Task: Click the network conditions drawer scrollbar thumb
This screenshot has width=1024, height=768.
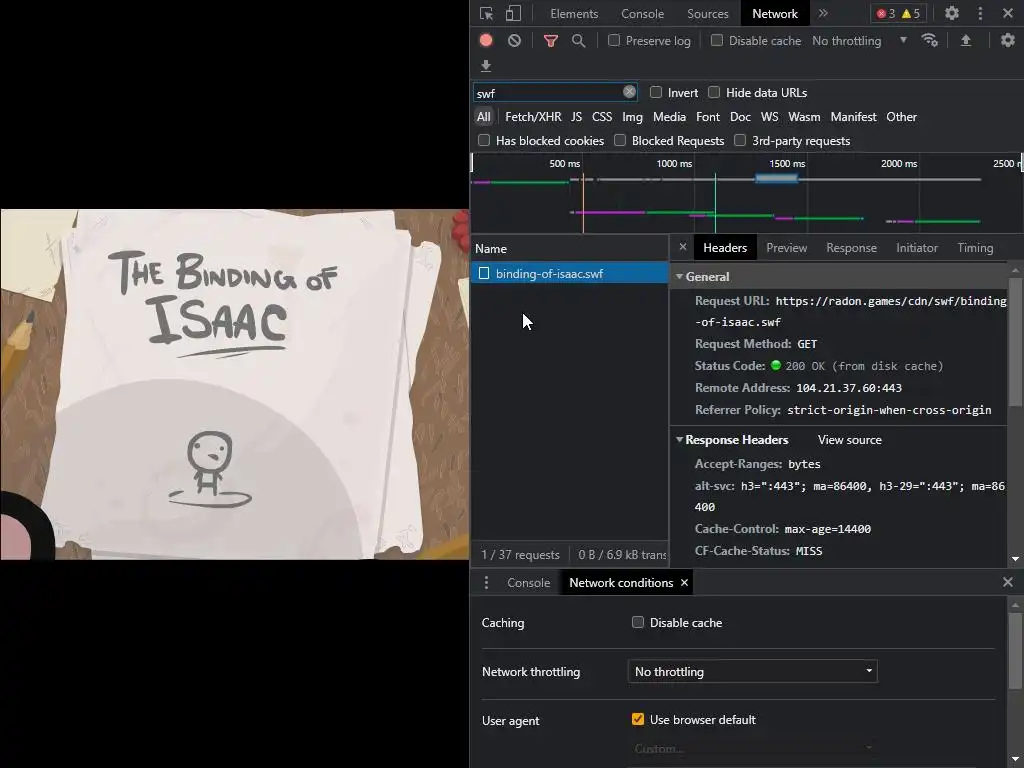Action: (1016, 649)
